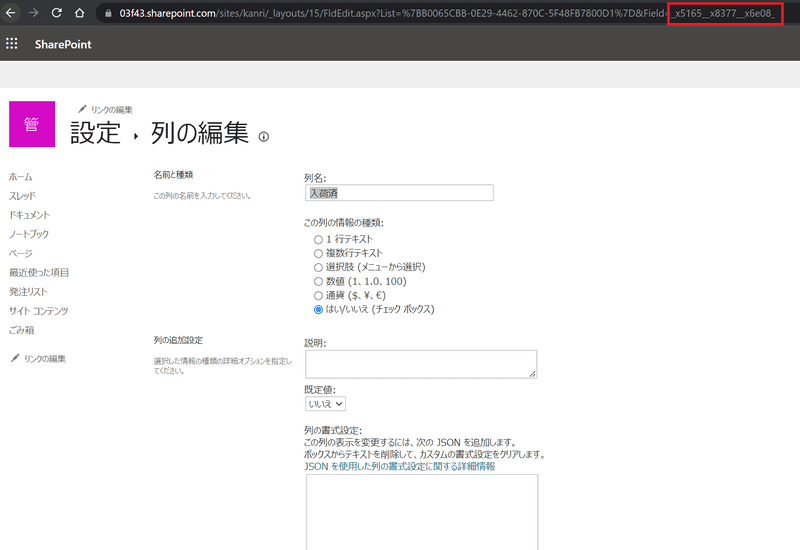Click the browser home icon
800x550 pixels.
pos(79,14)
